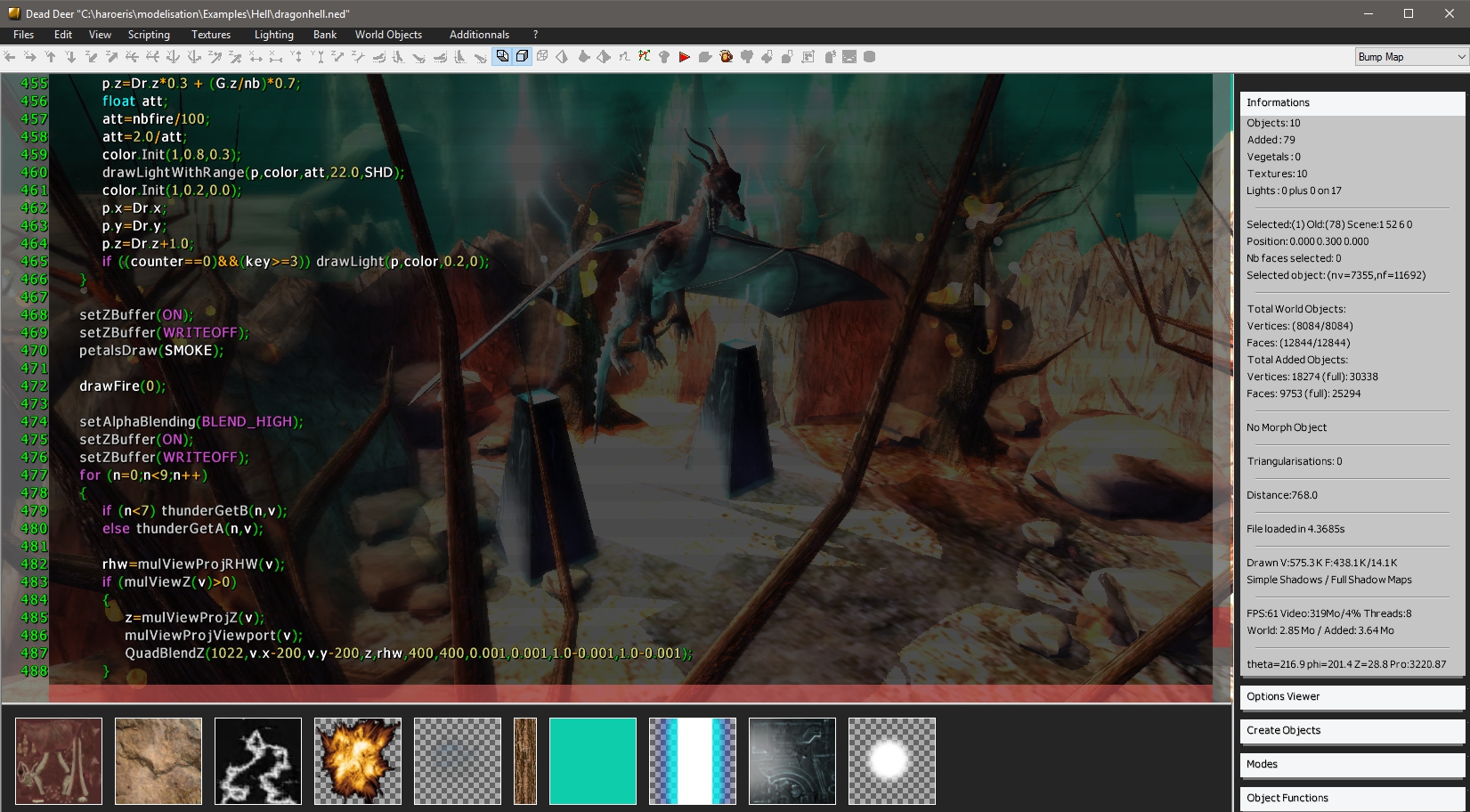Open the Bump Map dropdown
This screenshot has height=812, width=1470.
1411,57
